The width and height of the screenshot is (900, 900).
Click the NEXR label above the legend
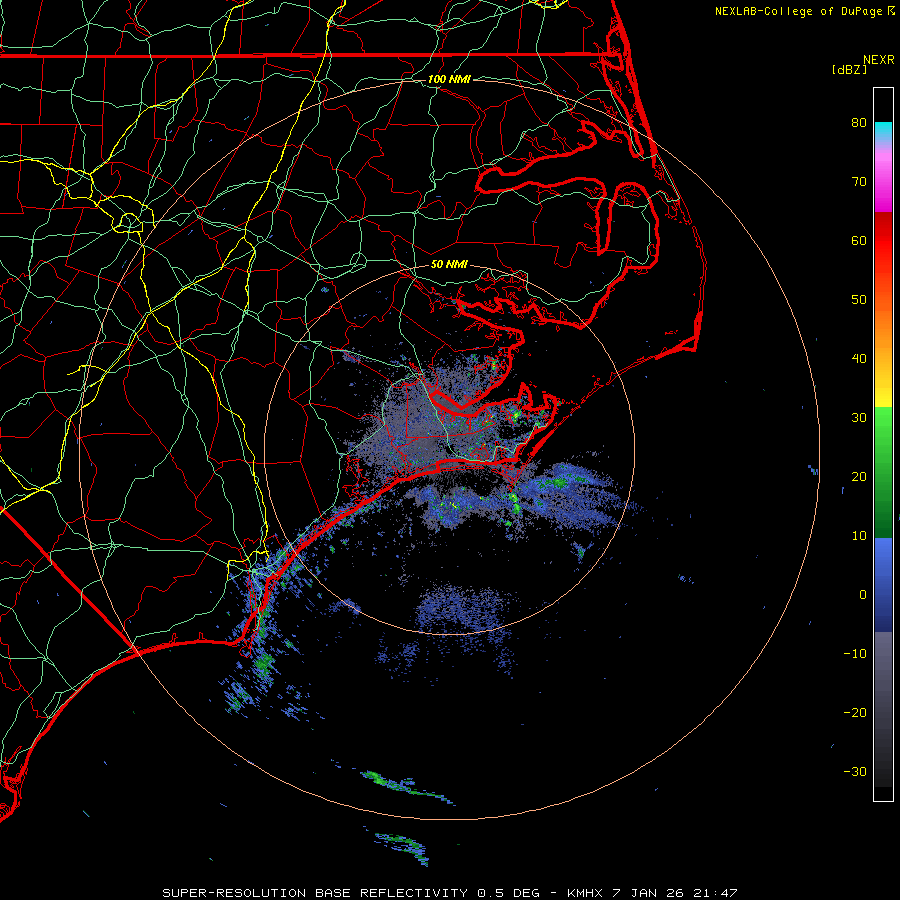[x=879, y=60]
